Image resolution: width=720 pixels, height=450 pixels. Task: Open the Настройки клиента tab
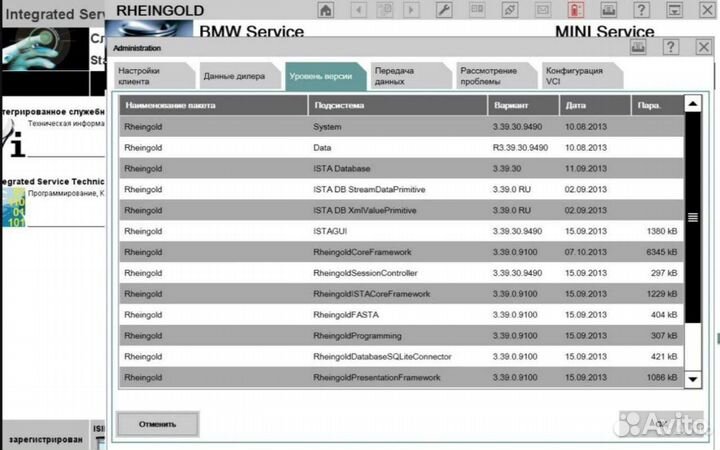coord(154,76)
